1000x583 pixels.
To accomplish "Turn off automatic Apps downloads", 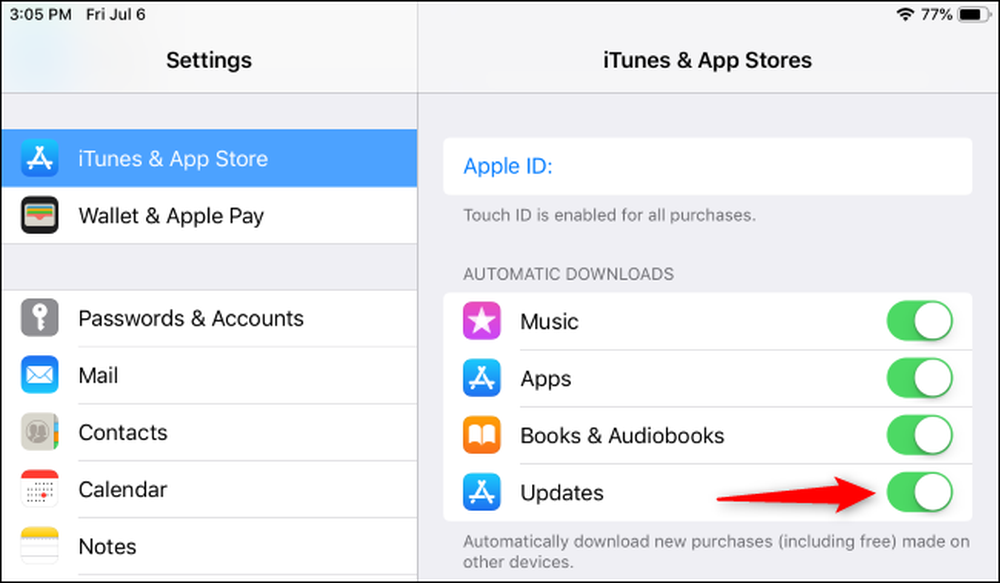I will point(920,378).
